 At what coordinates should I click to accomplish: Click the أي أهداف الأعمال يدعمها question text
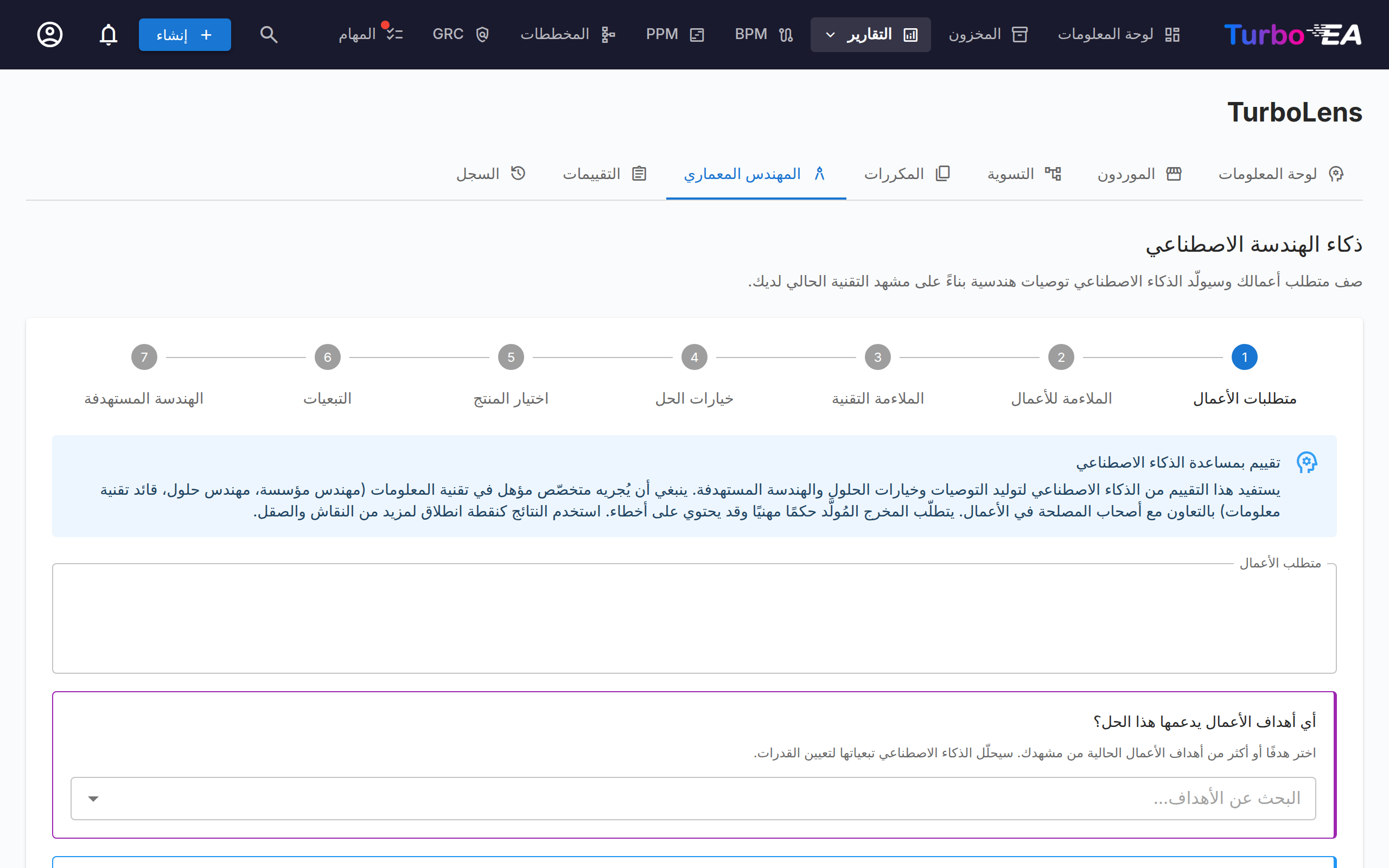[1204, 722]
